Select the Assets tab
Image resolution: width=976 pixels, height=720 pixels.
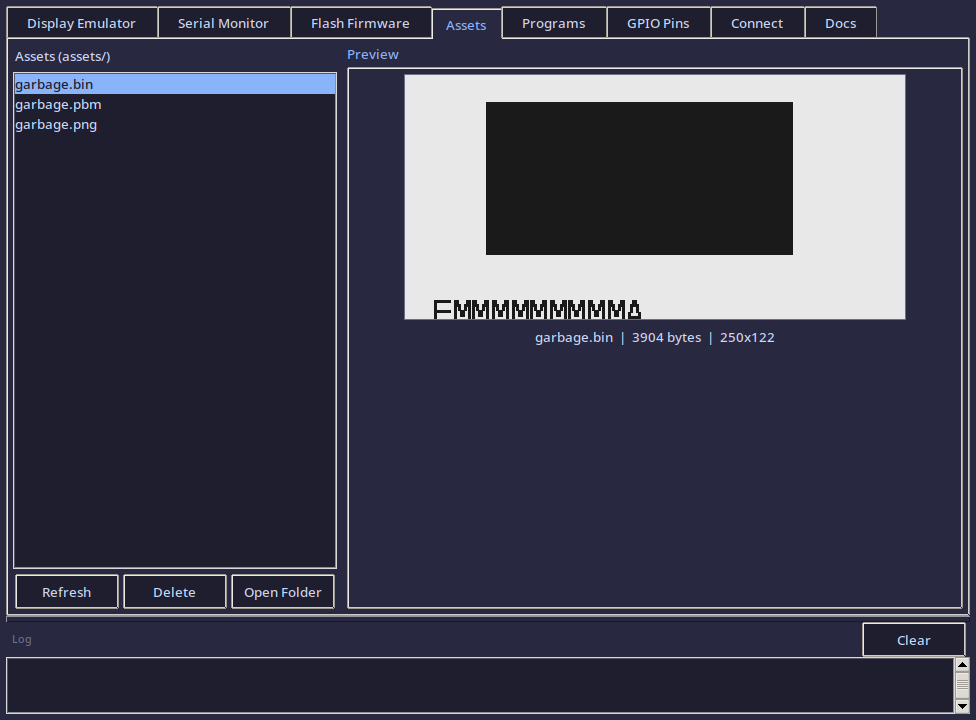pos(466,25)
